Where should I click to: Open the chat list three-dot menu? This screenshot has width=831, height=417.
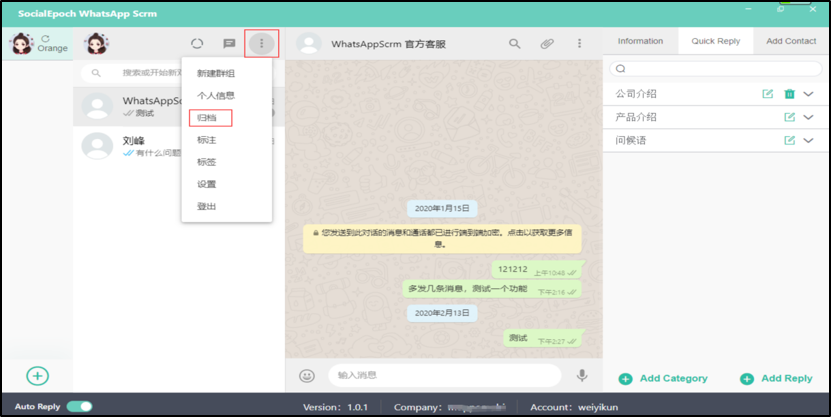[261, 43]
